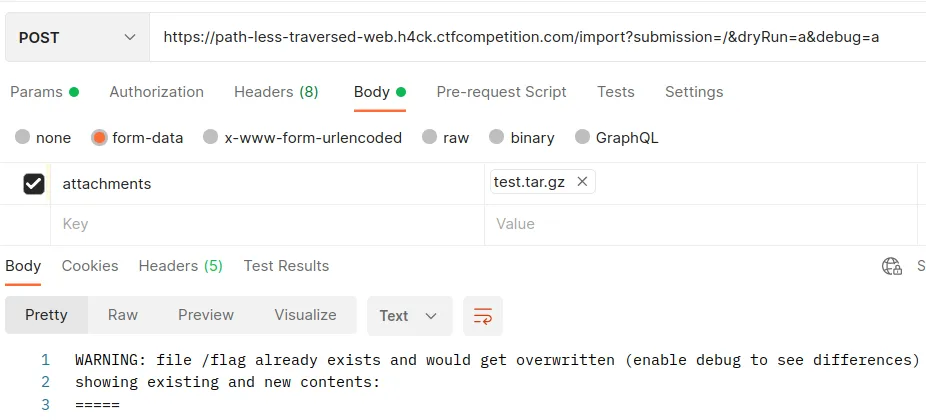This screenshot has height=420, width=926.
Task: Uncheck the attachments row checkbox
Action: pyautogui.click(x=34, y=184)
